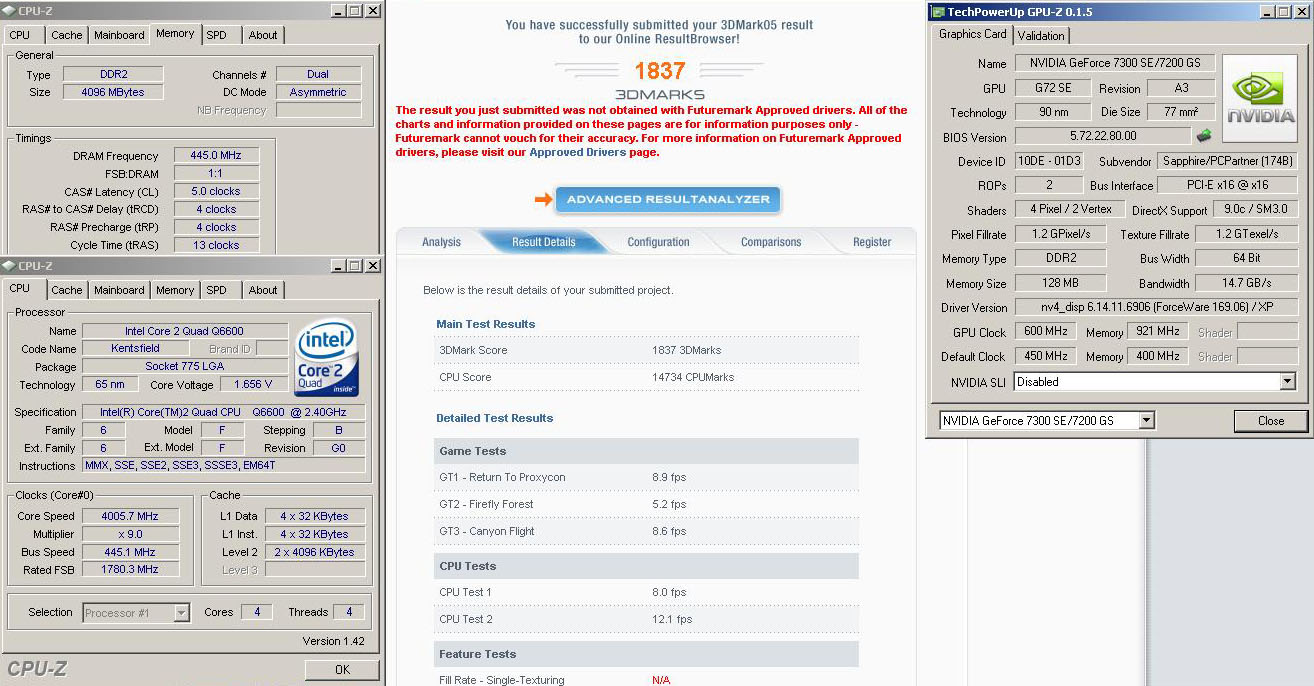This screenshot has width=1314, height=686.
Task: Click the CPU Name field Intel Core 2 Quad Q6600
Action: (184, 331)
